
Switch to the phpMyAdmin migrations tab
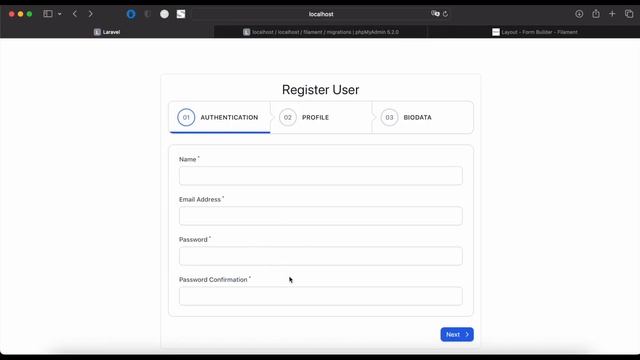pyautogui.click(x=321, y=32)
